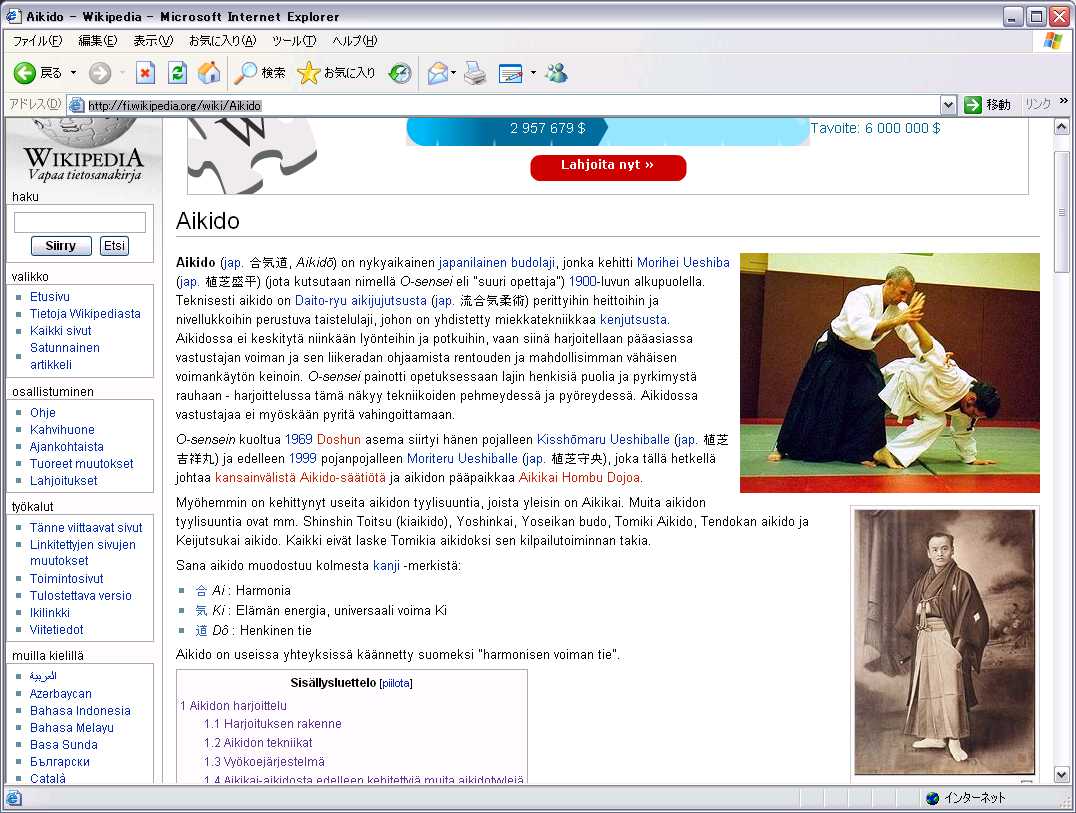Print the page with printer icon

pyautogui.click(x=475, y=73)
